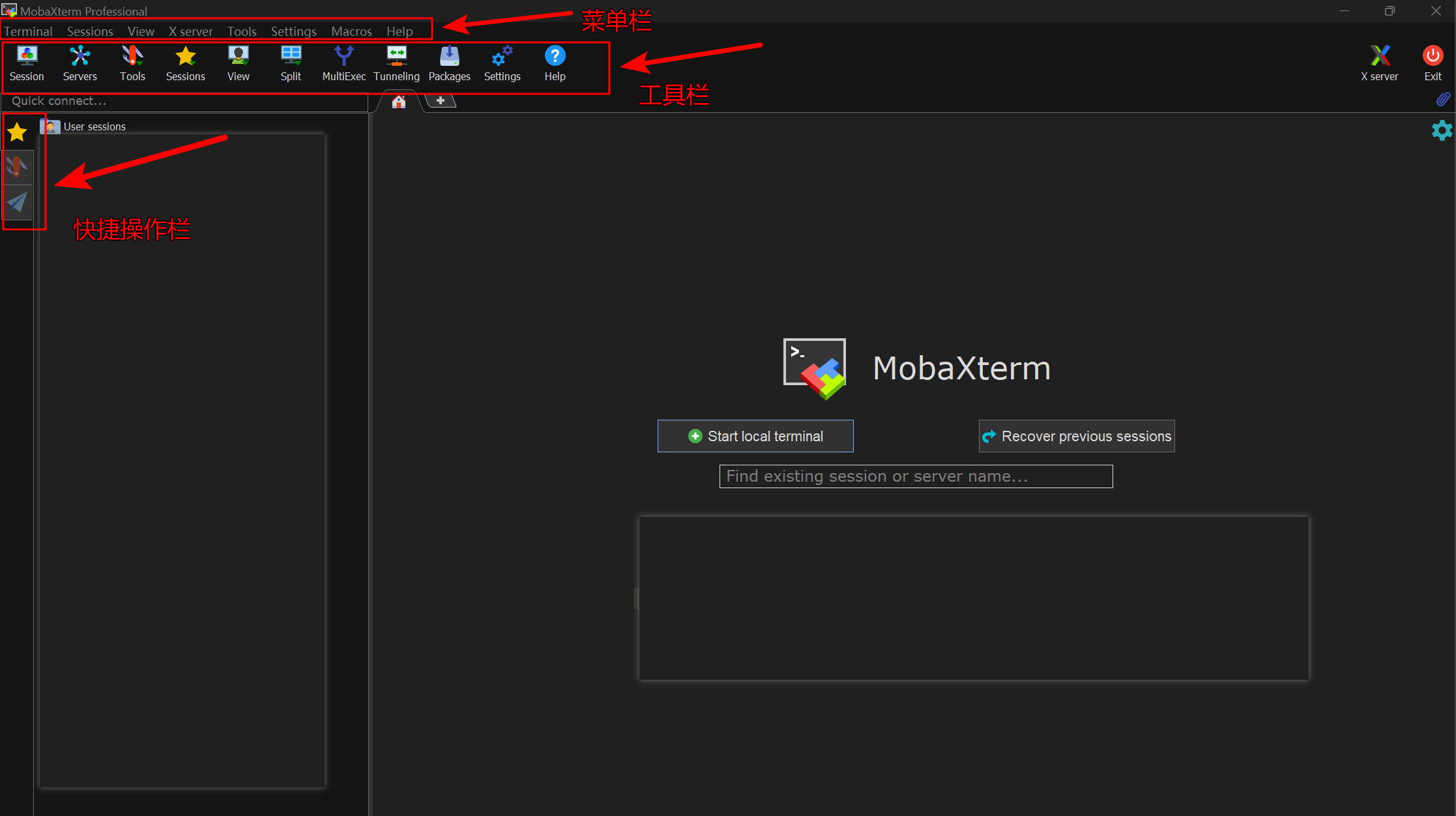Image resolution: width=1456 pixels, height=816 pixels.
Task: Click the X server icon
Action: click(x=1380, y=63)
